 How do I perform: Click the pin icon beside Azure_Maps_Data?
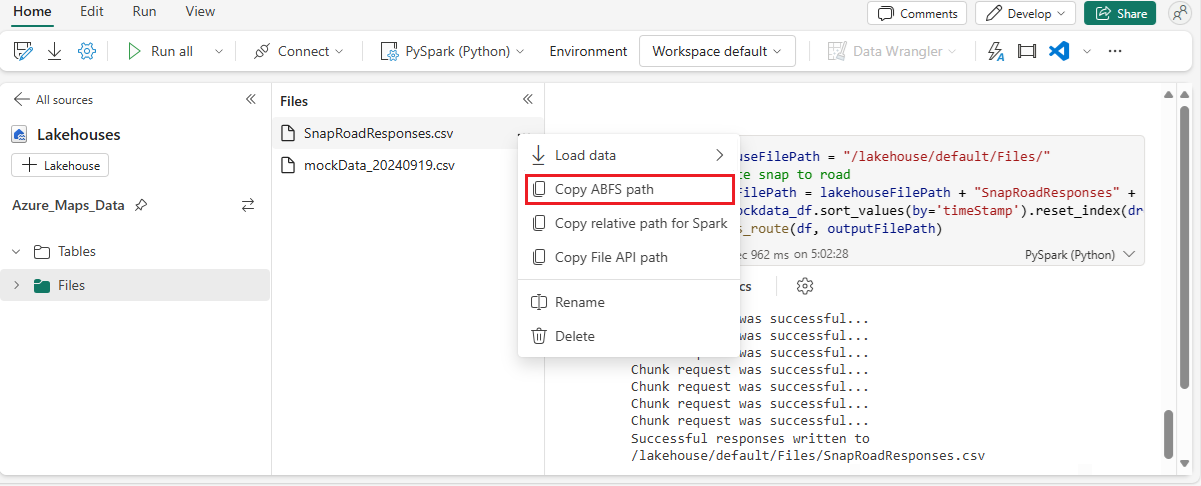141,205
